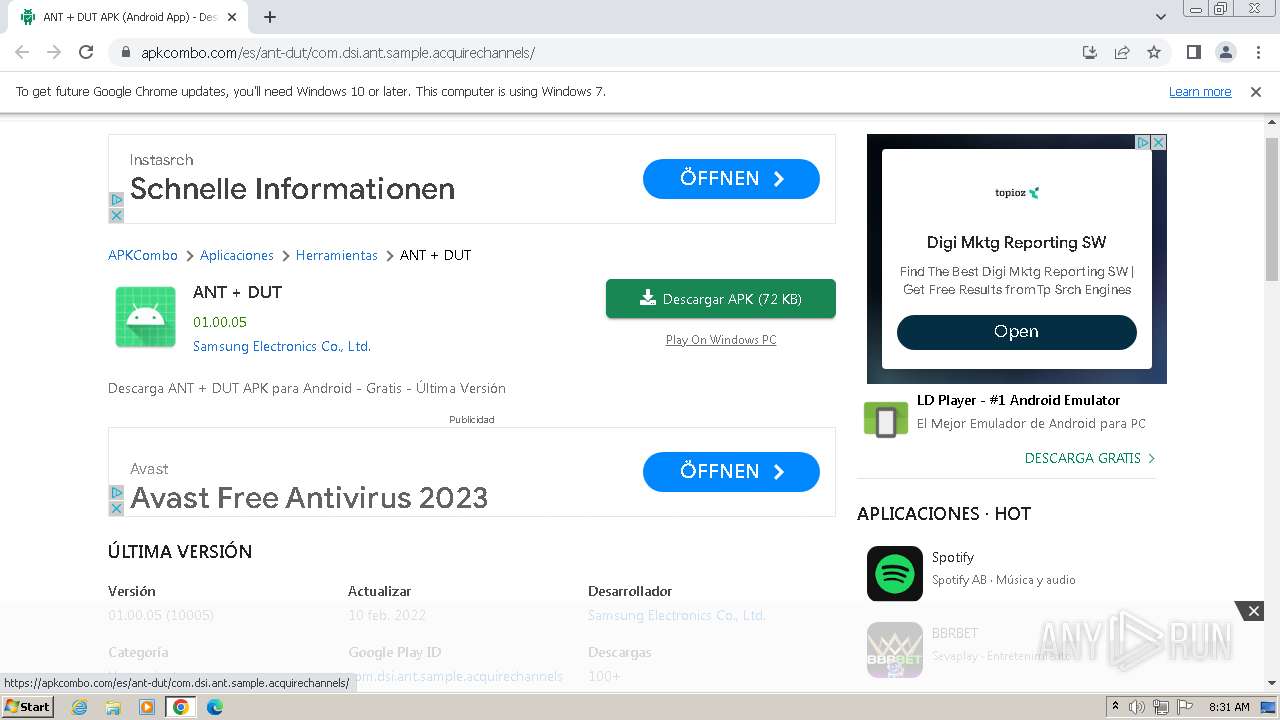Viewport: 1280px width, 720px height.
Task: Dismiss the Chrome update notification bar
Action: pos(1256,92)
